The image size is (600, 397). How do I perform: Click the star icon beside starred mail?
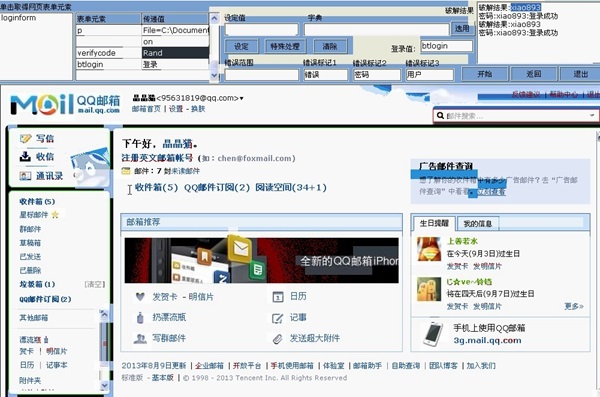pyautogui.click(x=55, y=215)
